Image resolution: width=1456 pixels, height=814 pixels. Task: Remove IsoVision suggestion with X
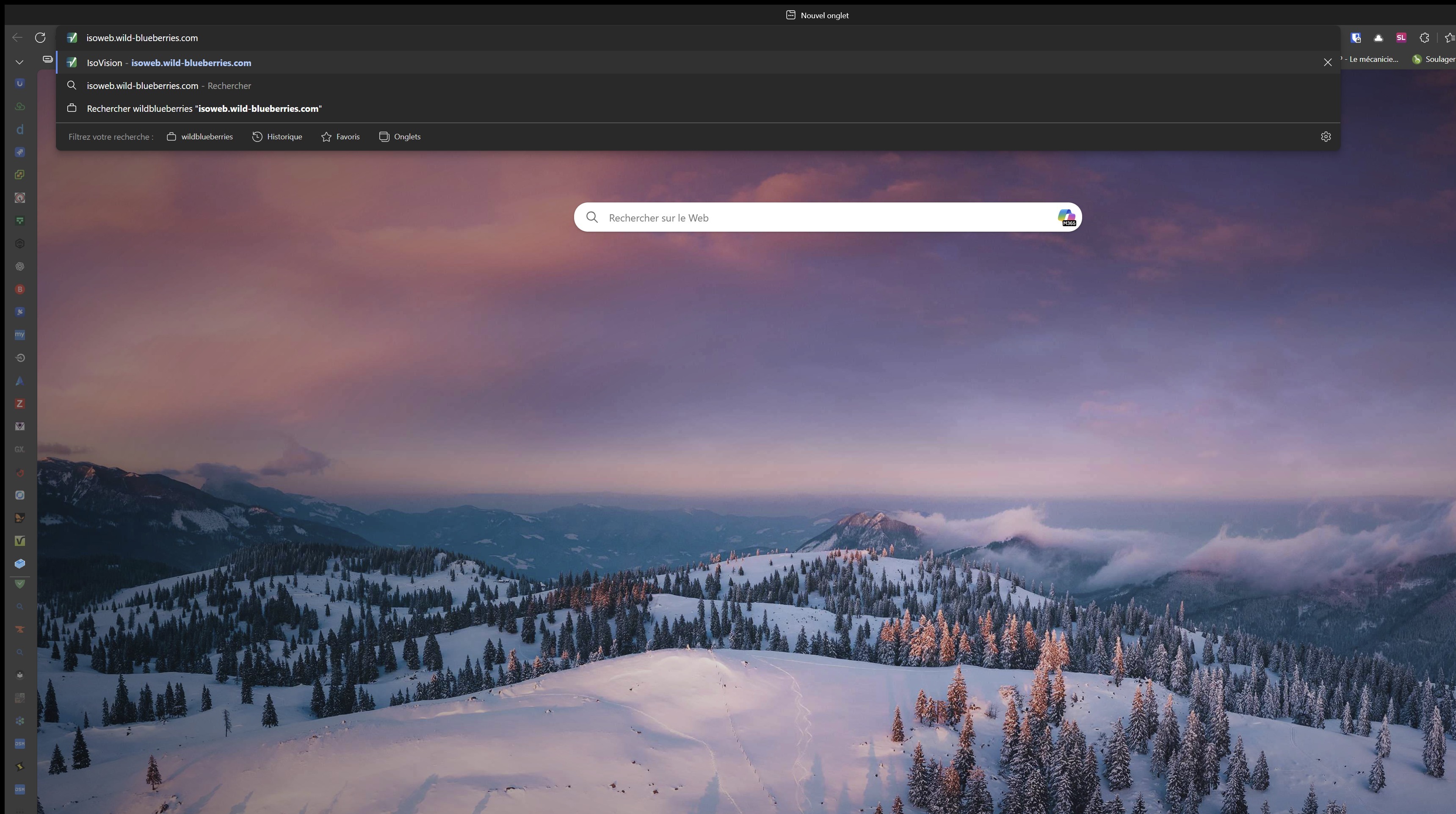(x=1328, y=63)
